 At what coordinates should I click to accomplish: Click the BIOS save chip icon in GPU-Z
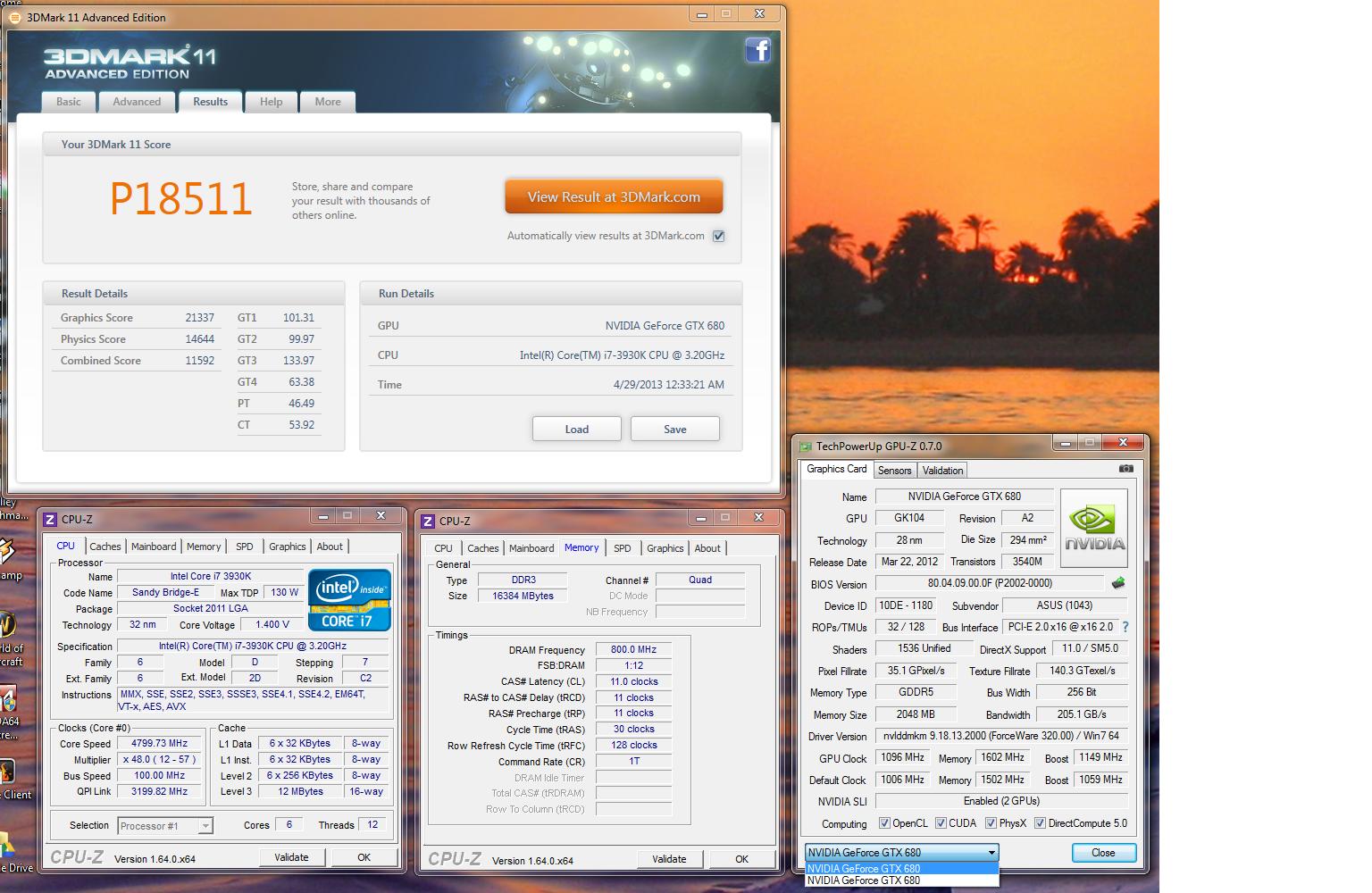[x=1117, y=583]
